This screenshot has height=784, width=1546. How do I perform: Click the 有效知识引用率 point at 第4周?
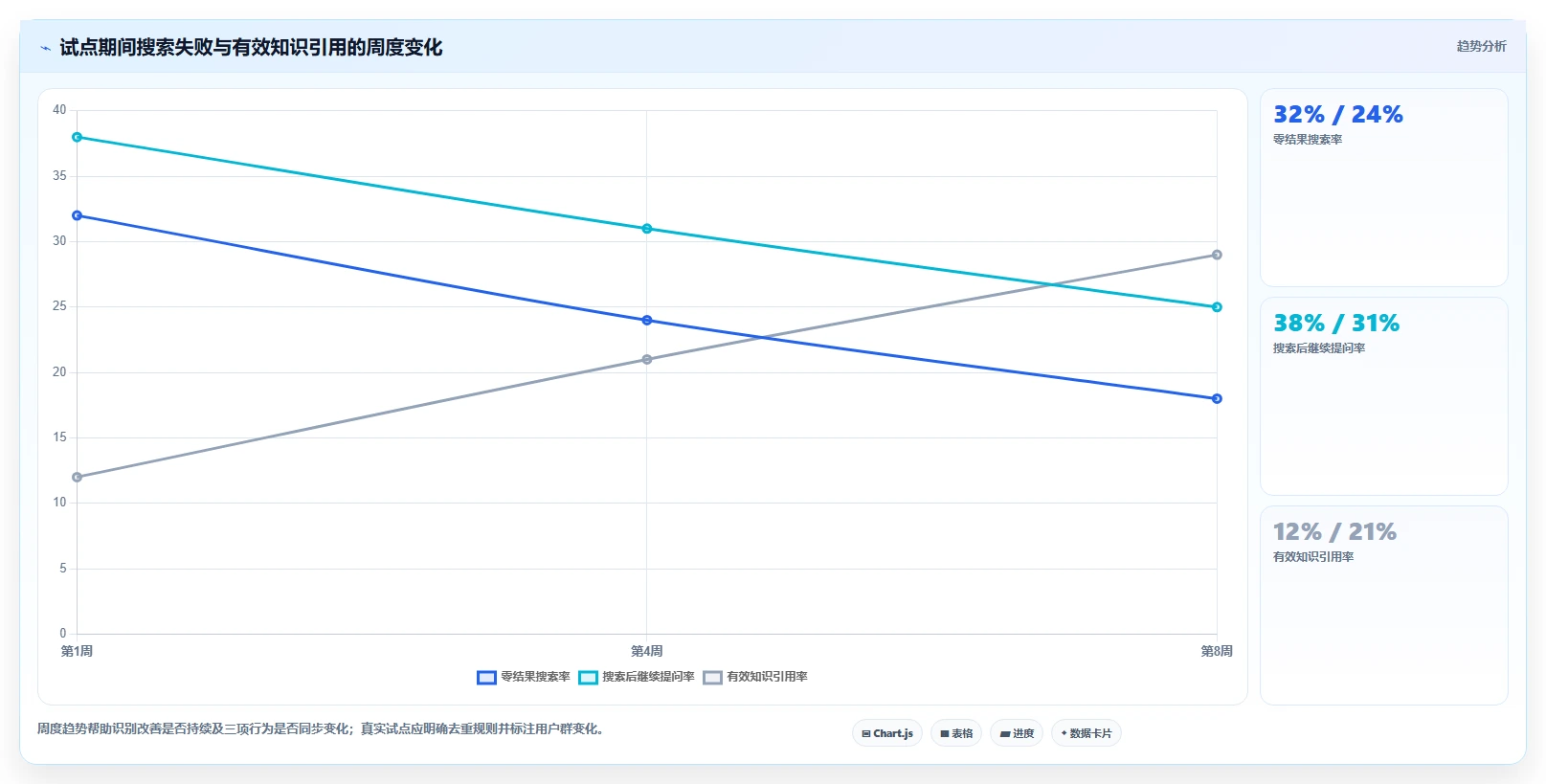[x=647, y=359]
